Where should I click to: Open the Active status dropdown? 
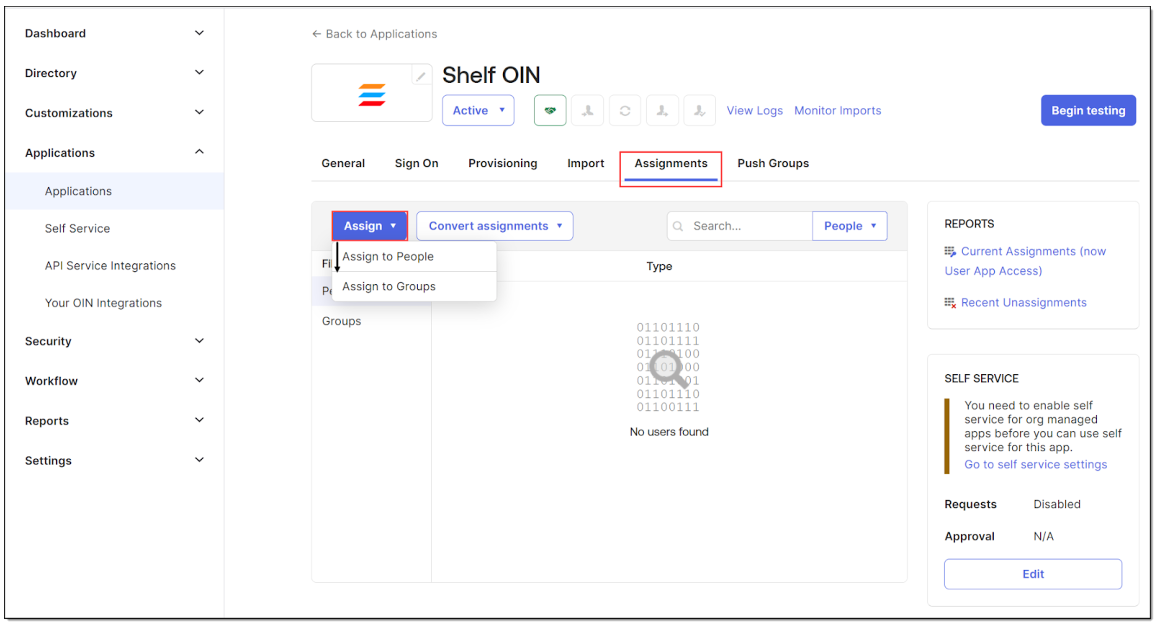pos(478,111)
